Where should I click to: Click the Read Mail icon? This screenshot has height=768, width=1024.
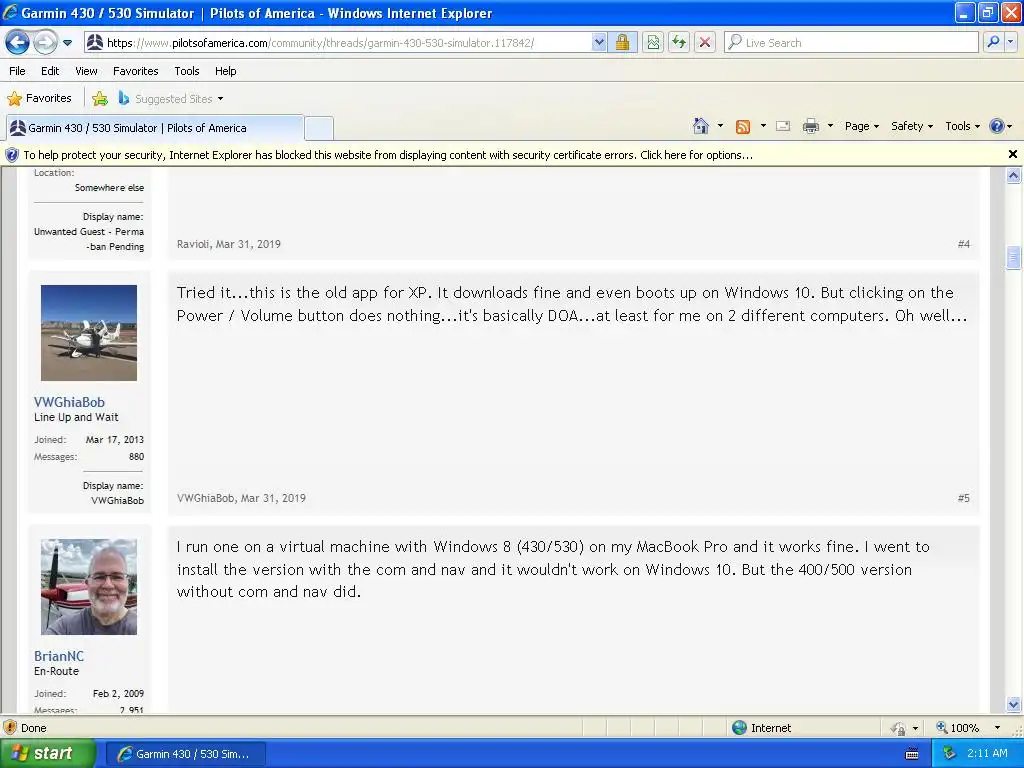click(x=783, y=126)
